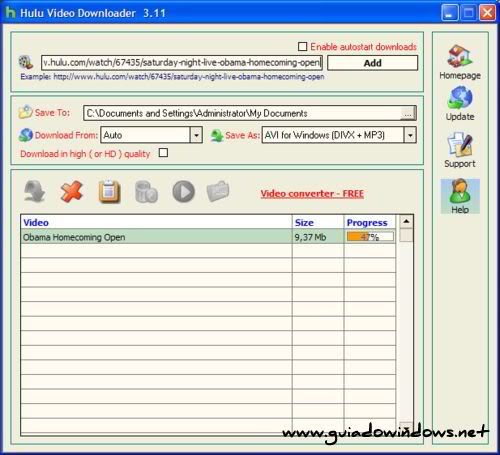The height and width of the screenshot is (455, 500).
Task: Tick the high or HD quality checkbox
Action: 163,153
